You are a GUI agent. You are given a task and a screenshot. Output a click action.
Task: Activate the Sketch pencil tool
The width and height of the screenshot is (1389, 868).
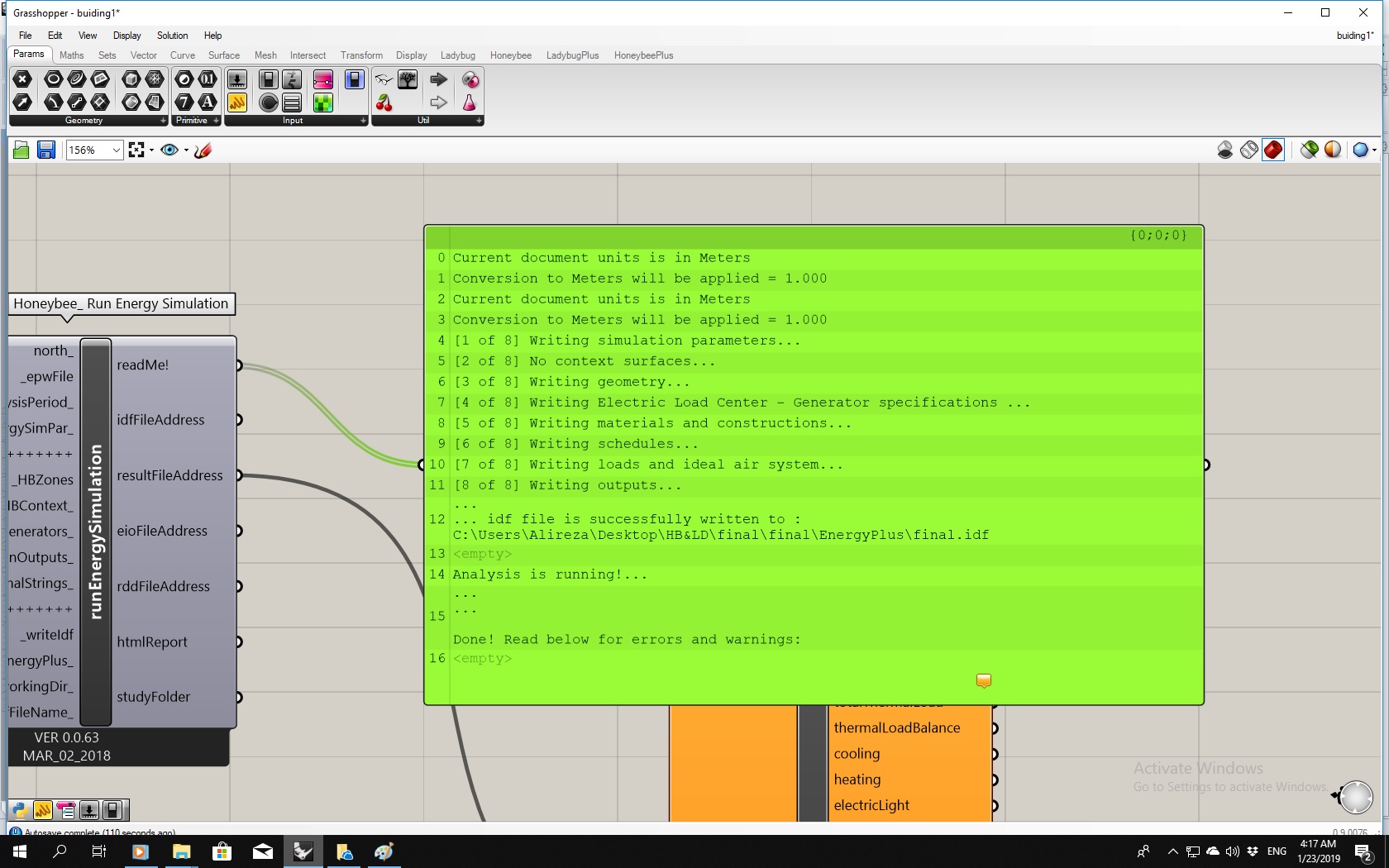coord(203,150)
